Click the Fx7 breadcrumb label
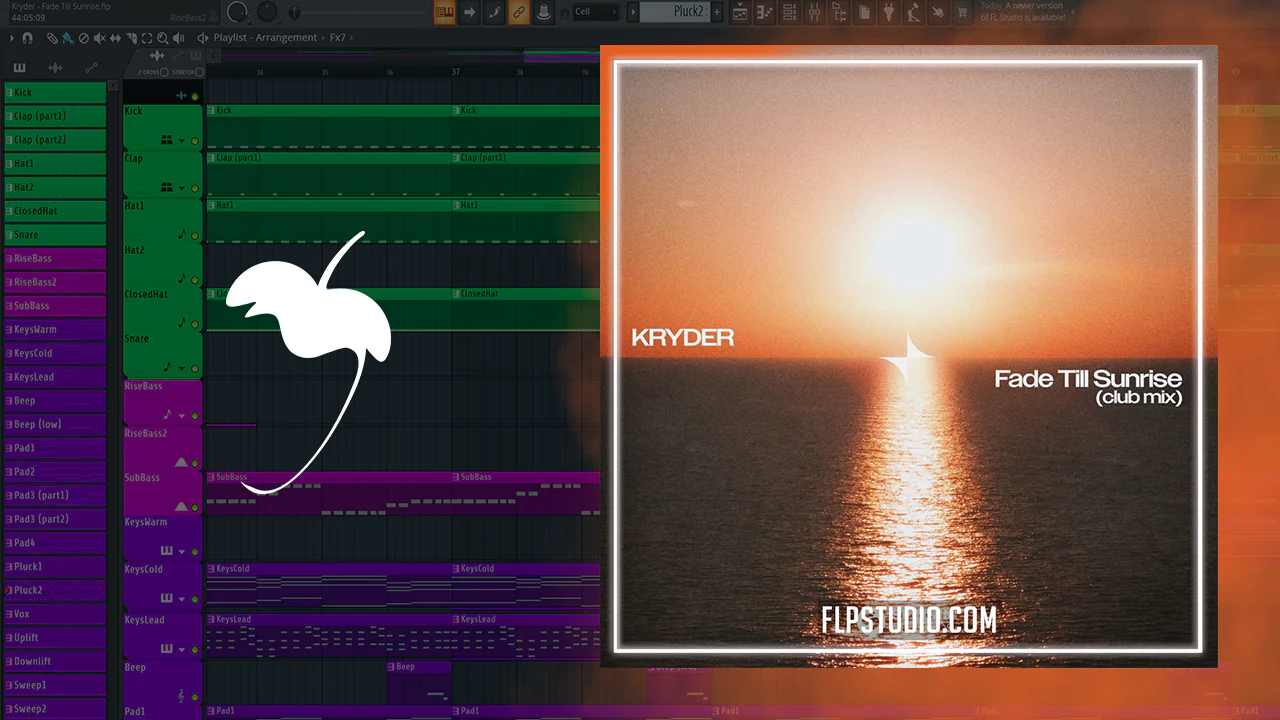This screenshot has height=720, width=1280. pos(338,38)
